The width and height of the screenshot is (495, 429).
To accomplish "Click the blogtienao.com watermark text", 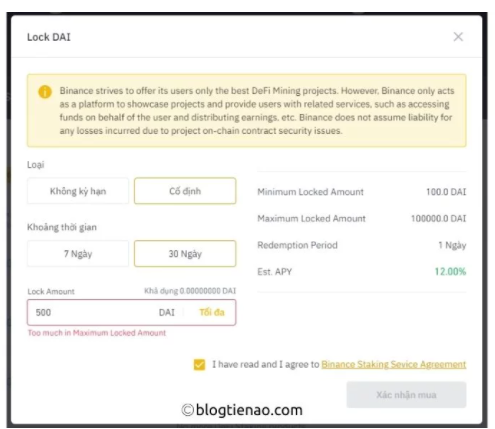I will [242, 410].
